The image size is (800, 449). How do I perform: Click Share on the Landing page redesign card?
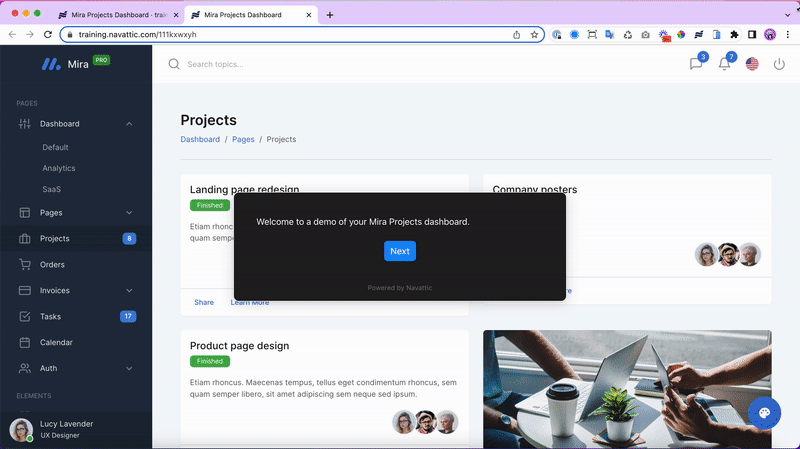click(204, 303)
